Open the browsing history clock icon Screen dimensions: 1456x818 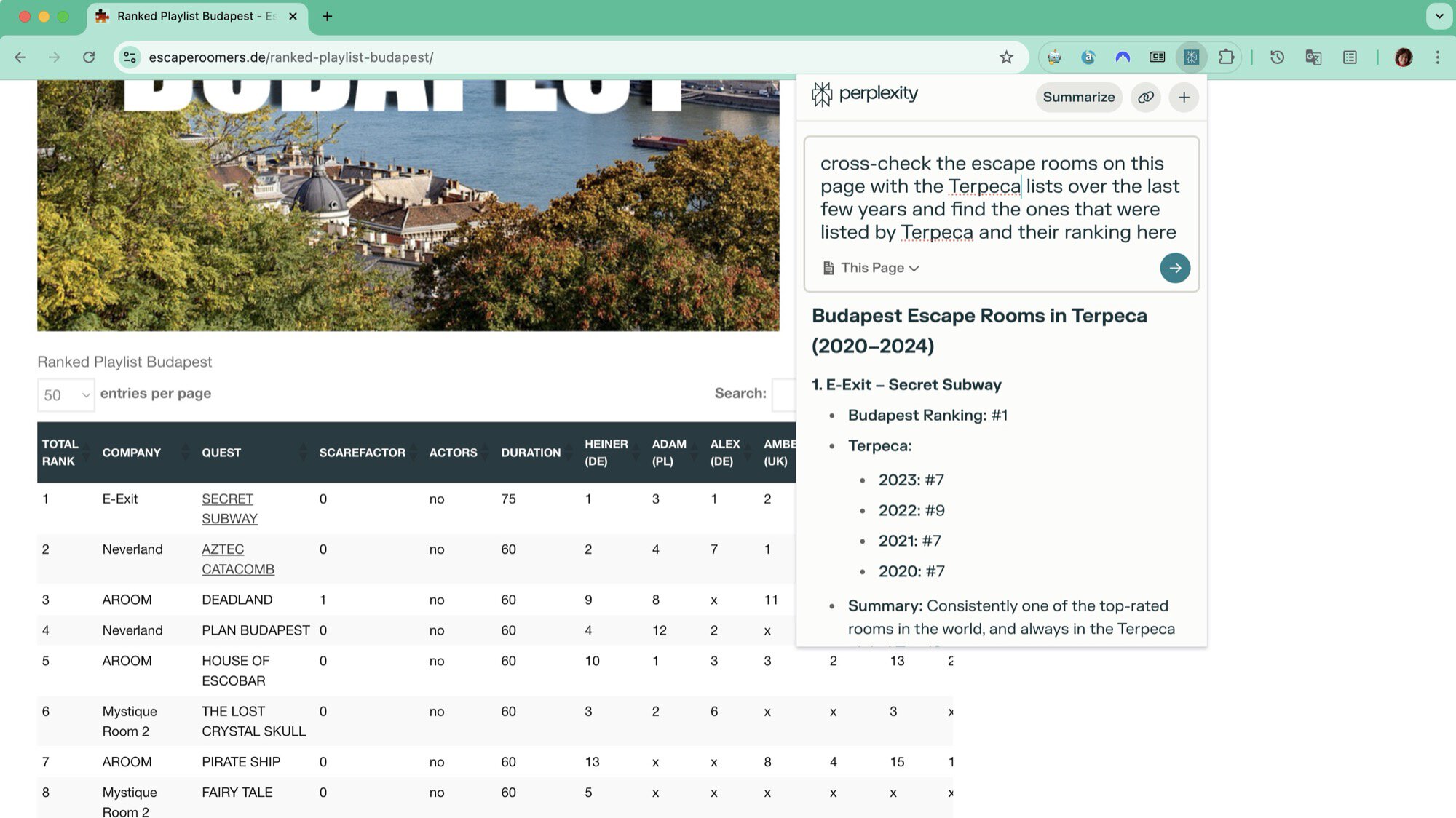[1277, 57]
